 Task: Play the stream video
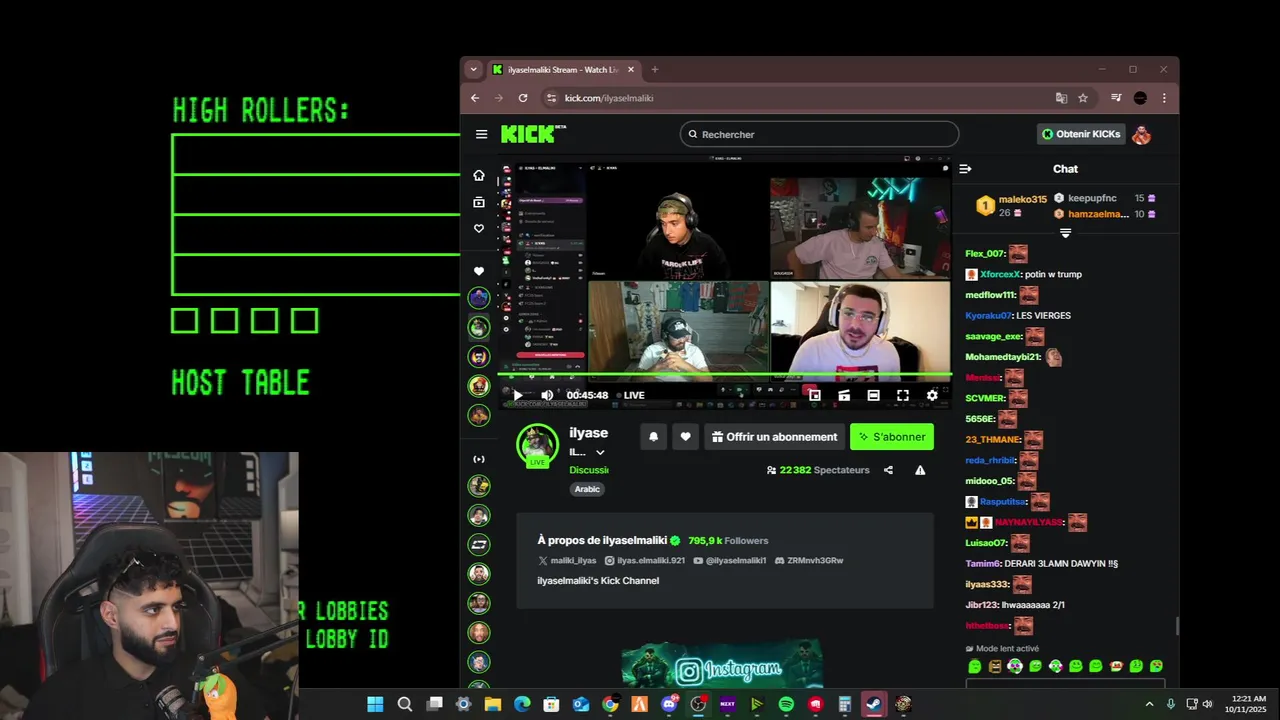point(517,395)
